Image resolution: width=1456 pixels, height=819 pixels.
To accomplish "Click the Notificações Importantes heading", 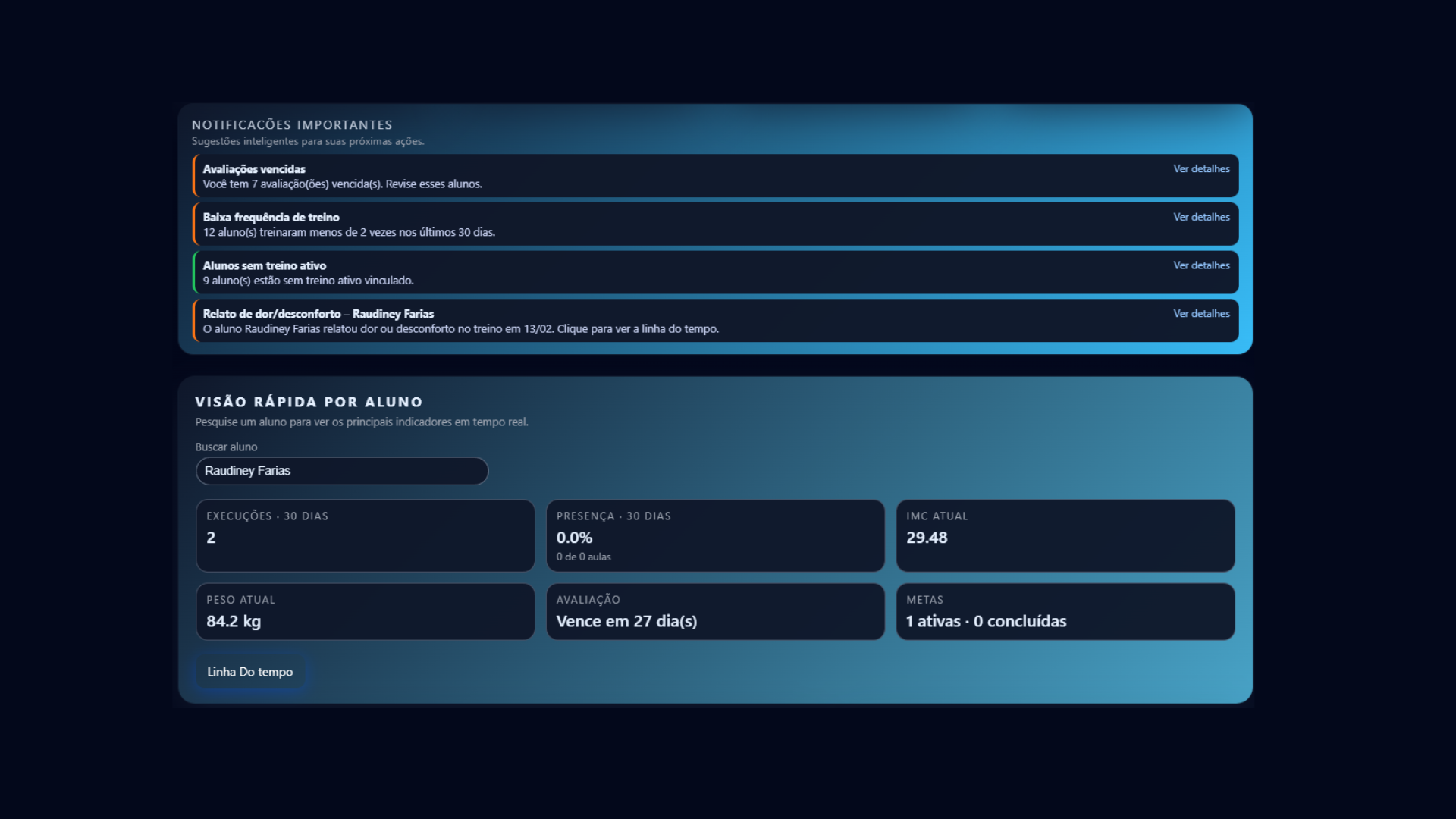I will tap(292, 125).
